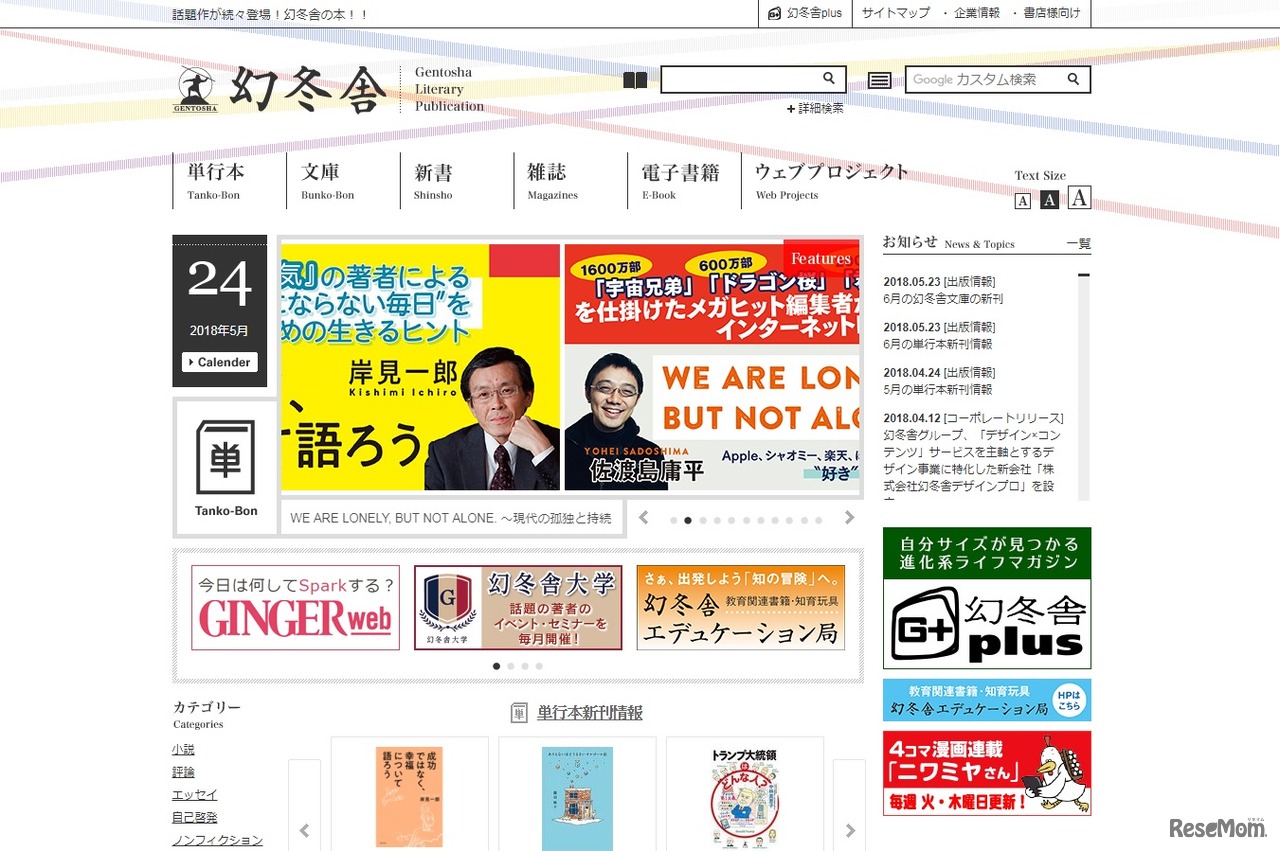The width and height of the screenshot is (1280, 851).
Task: Open the 佐渡島庸平 feature banner
Action: [x=712, y=367]
